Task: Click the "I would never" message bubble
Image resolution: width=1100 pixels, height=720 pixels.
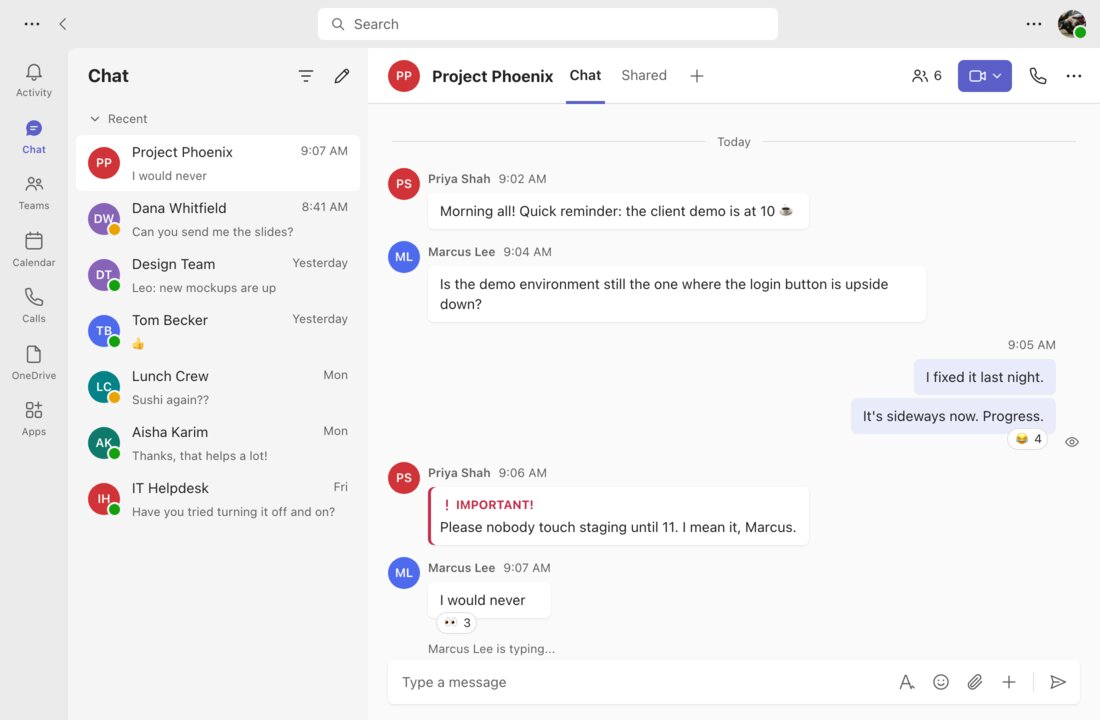Action: point(489,600)
